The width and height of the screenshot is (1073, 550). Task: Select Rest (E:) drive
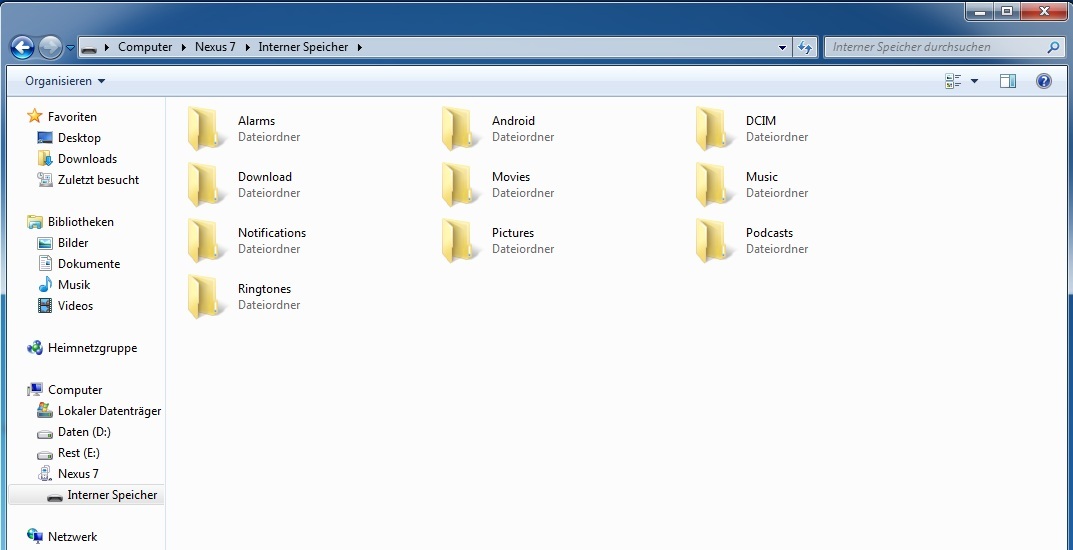79,453
